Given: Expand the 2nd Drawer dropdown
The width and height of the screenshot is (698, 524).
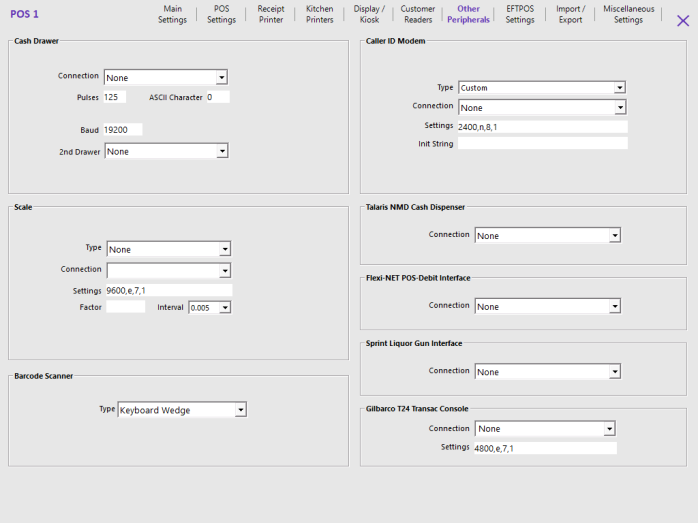Looking at the screenshot, I should point(166,151).
